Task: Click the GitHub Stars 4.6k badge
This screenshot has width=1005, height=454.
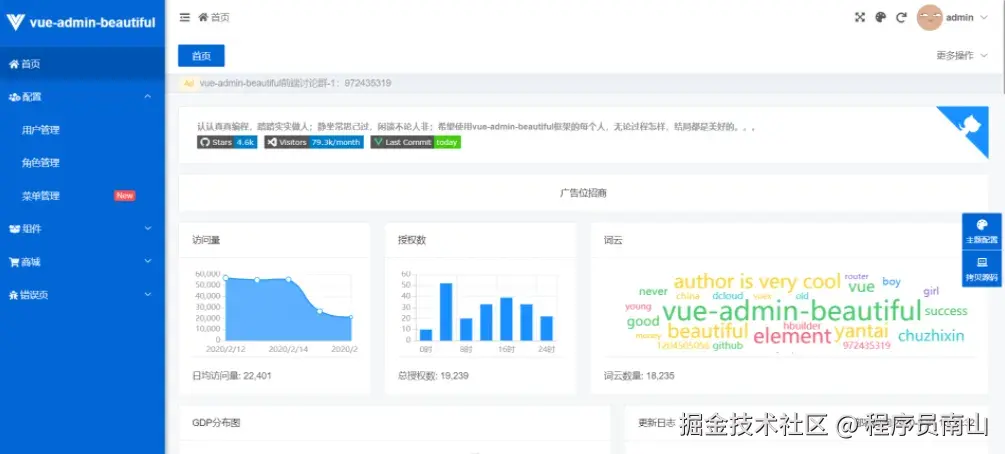Action: pyautogui.click(x=227, y=142)
